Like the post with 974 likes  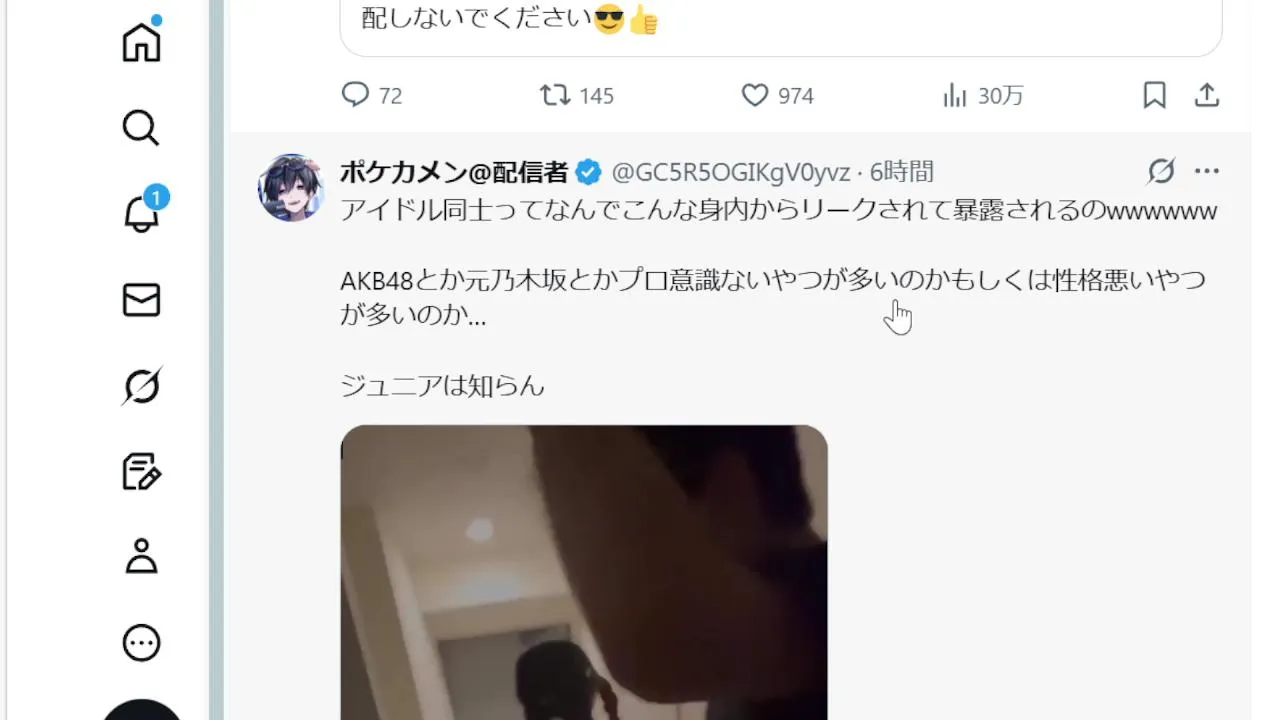click(x=777, y=95)
